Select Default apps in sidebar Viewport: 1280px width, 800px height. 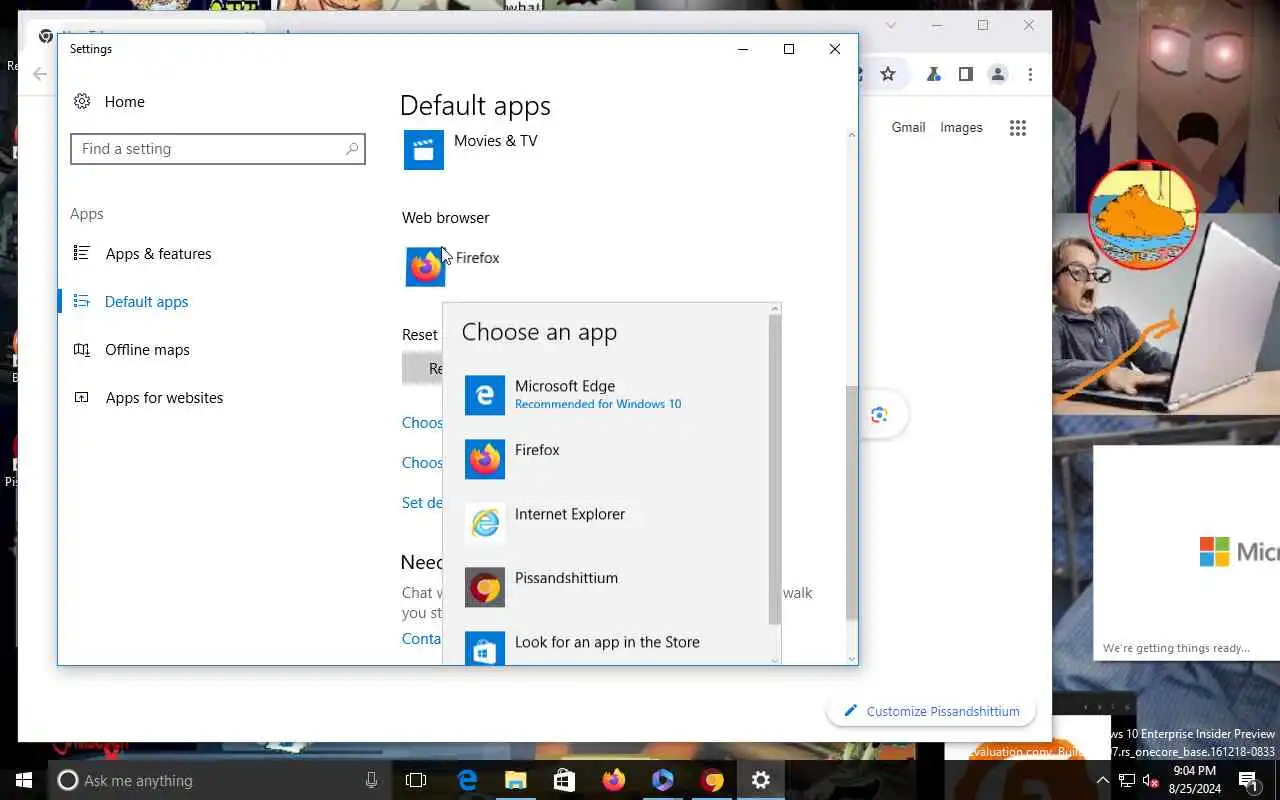click(x=146, y=302)
